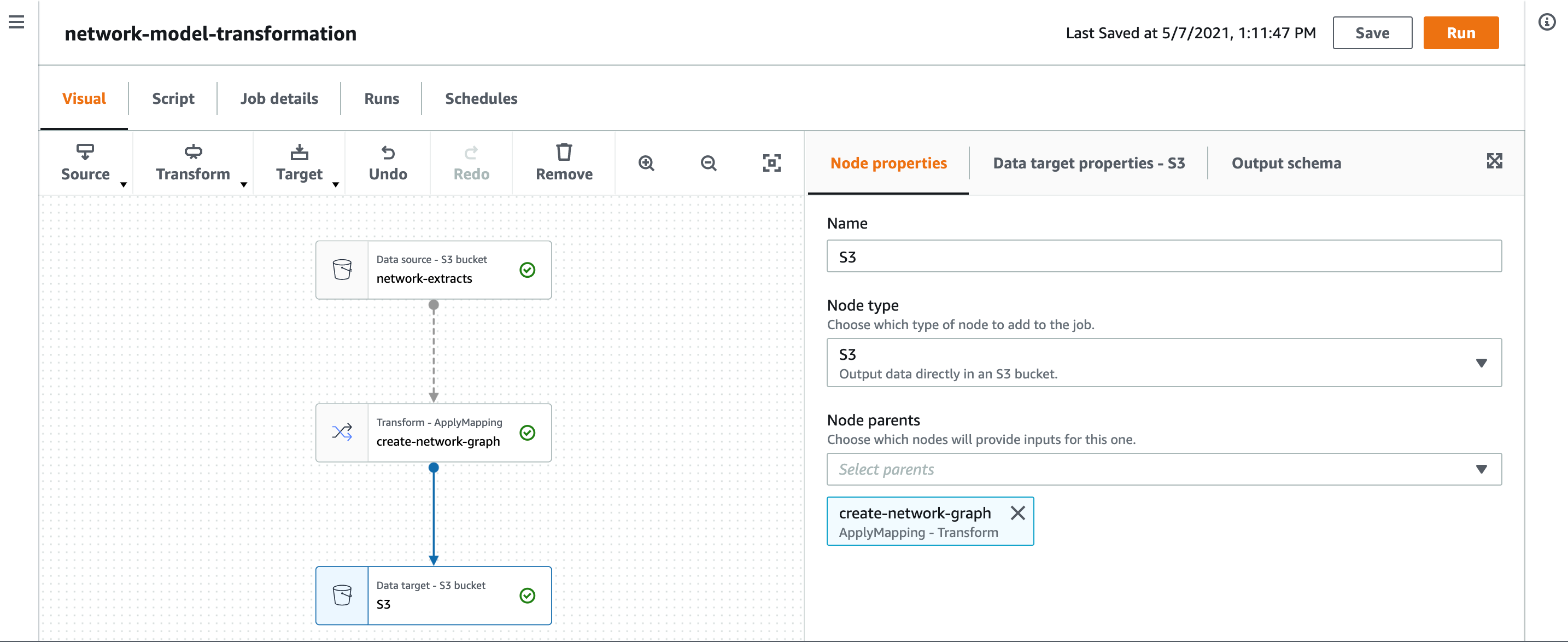Open the hamburger navigation menu
1568x642 pixels.
[x=16, y=22]
